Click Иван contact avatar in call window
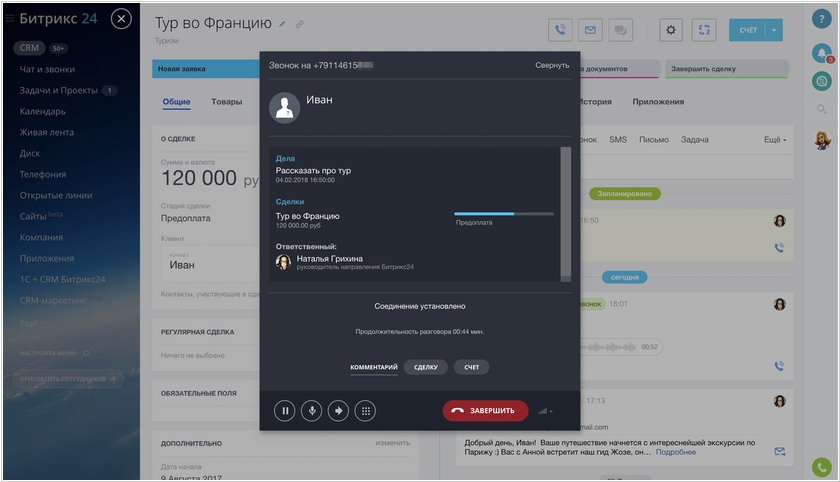Screen dimensions: 840x482 click(x=284, y=108)
